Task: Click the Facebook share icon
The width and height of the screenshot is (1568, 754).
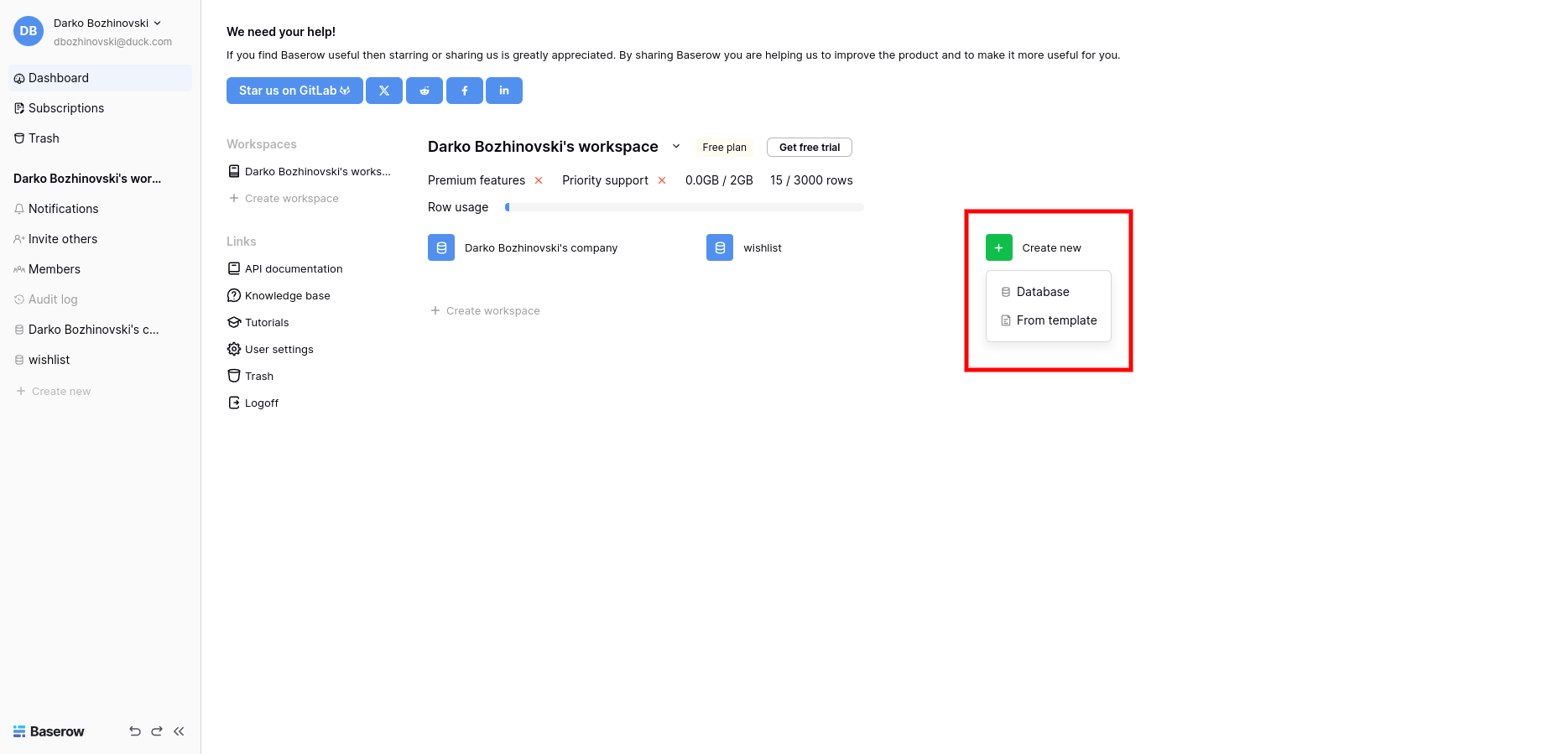Action: coord(465,91)
